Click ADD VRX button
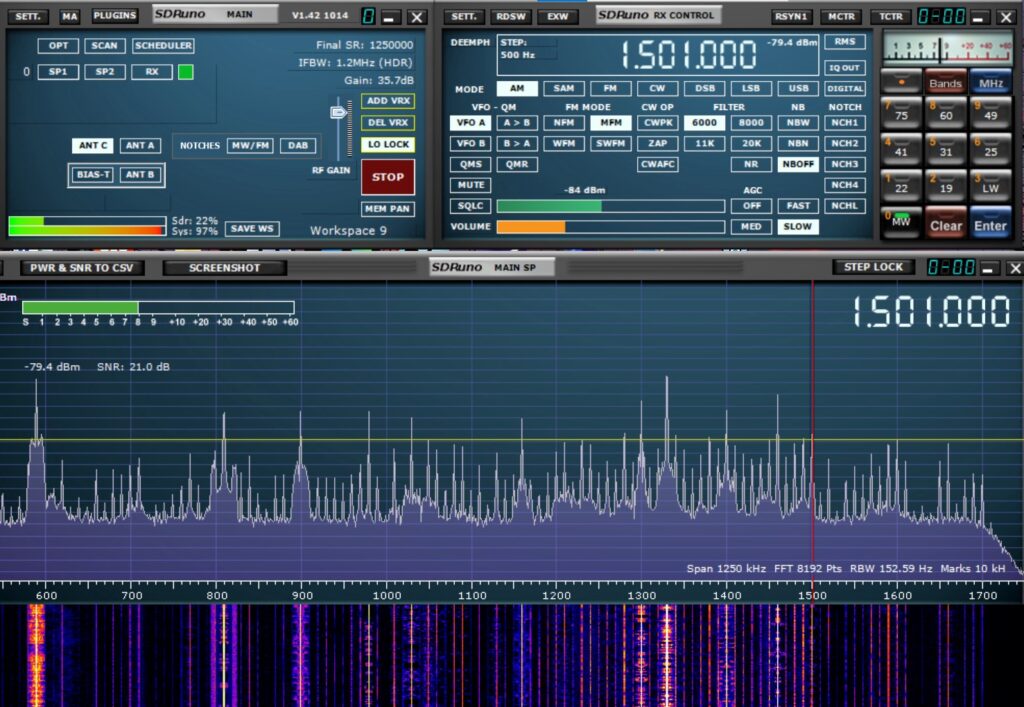1024x707 pixels. pyautogui.click(x=388, y=101)
